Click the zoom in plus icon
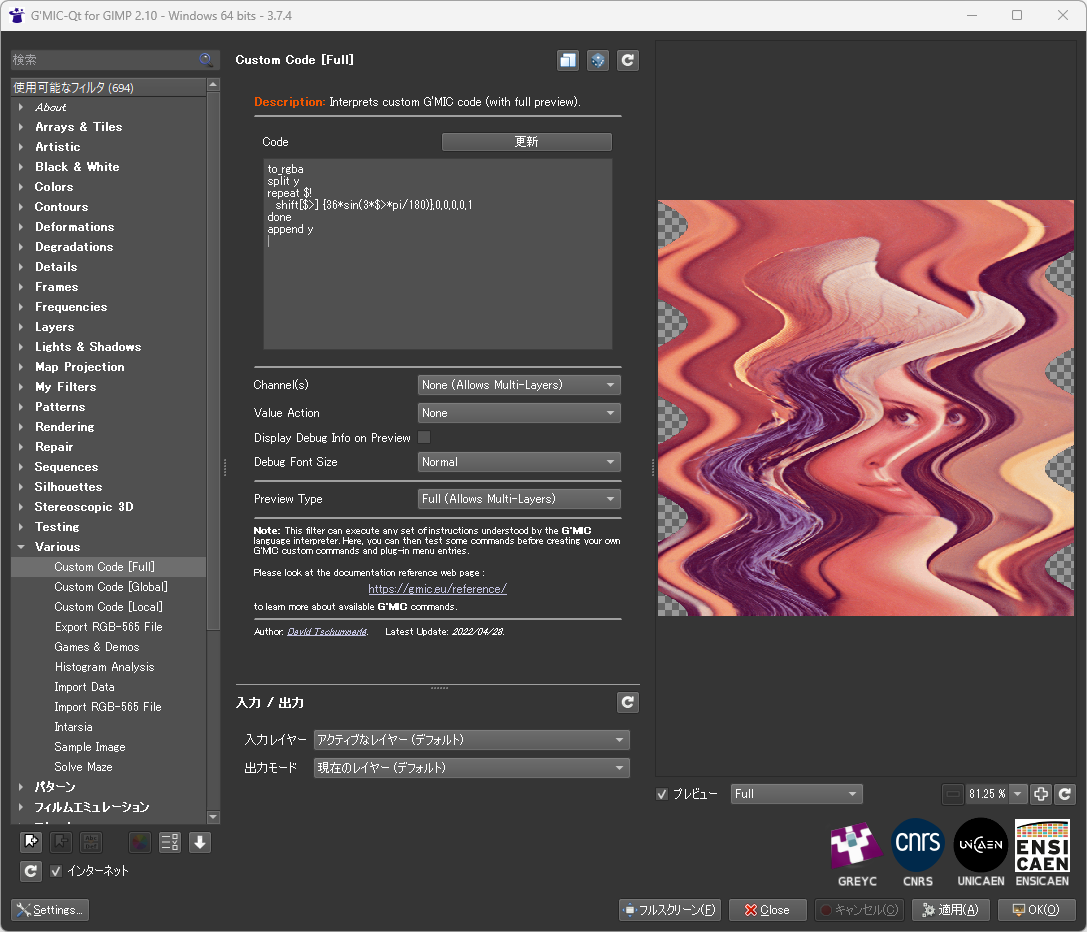Image resolution: width=1087 pixels, height=932 pixels. 1041,794
